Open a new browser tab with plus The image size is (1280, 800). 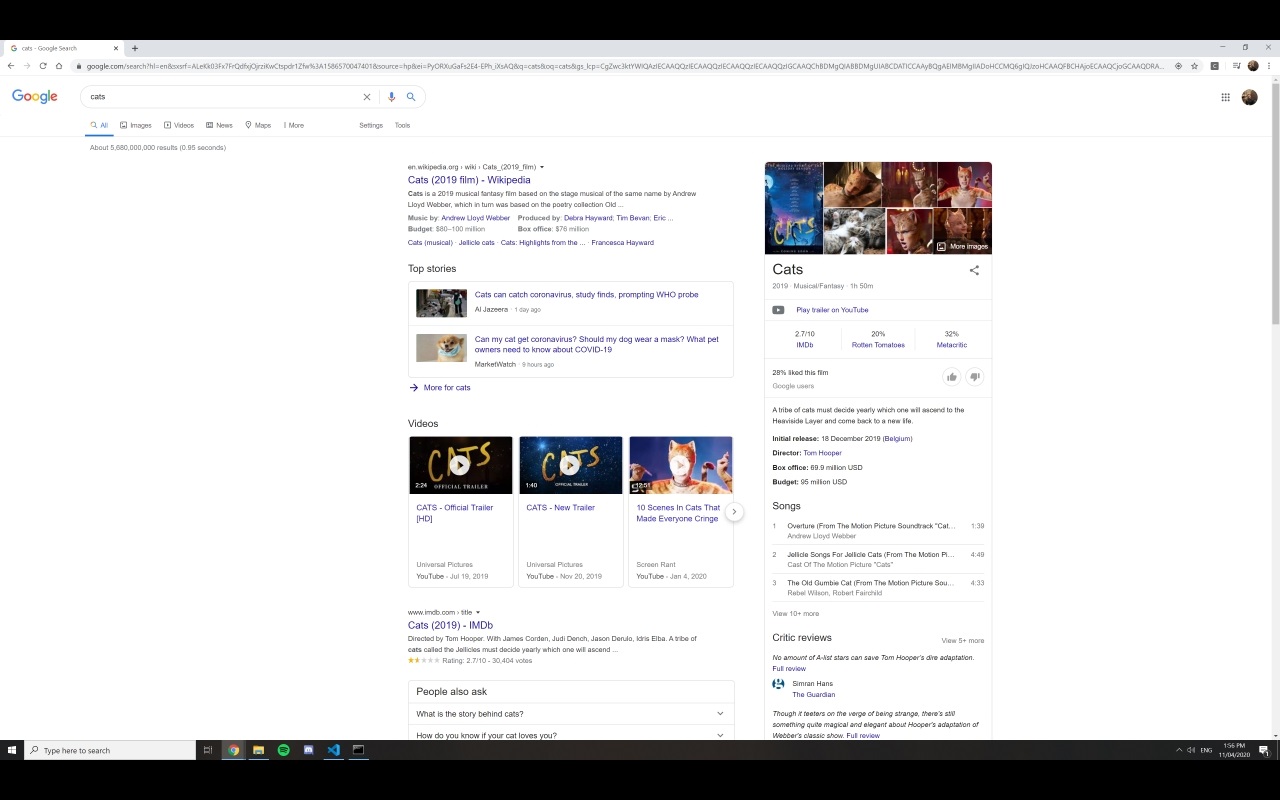click(x=135, y=48)
